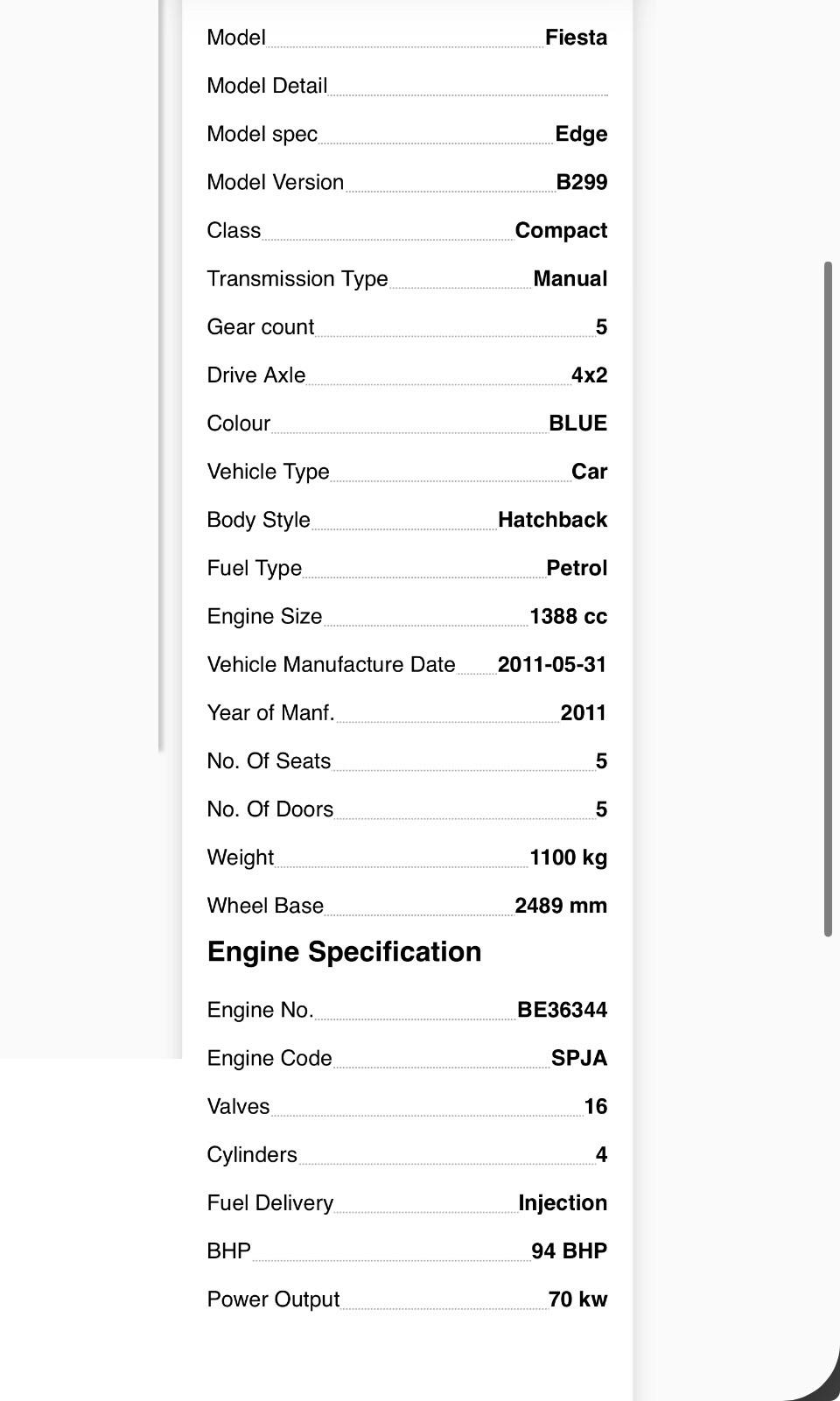Screen dimensions: 840x1401
Task: Select the Model spec Edge value
Action: pyautogui.click(x=581, y=134)
